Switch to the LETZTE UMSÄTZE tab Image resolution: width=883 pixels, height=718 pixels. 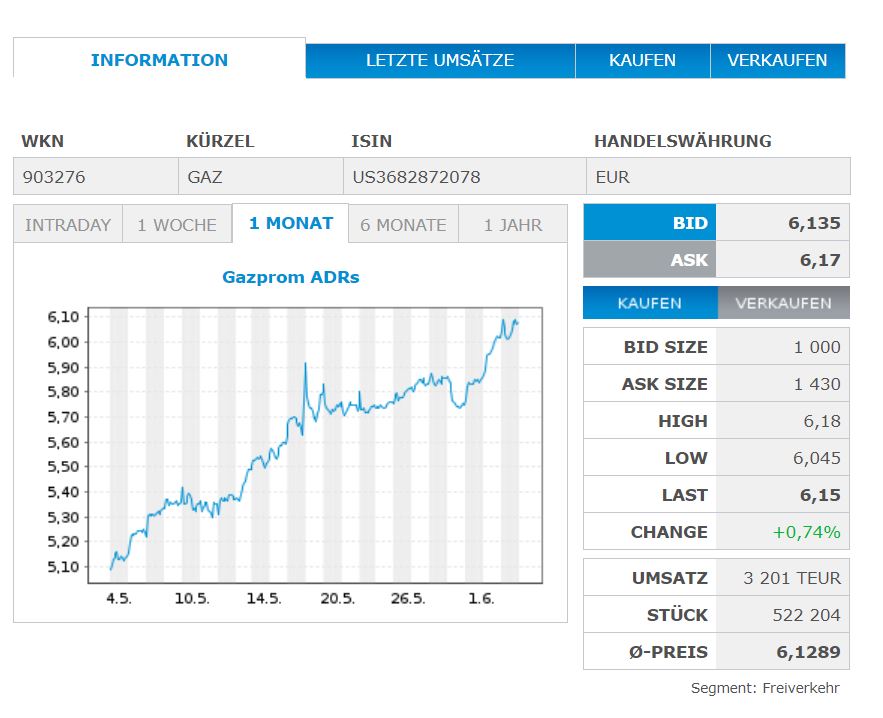(x=440, y=60)
